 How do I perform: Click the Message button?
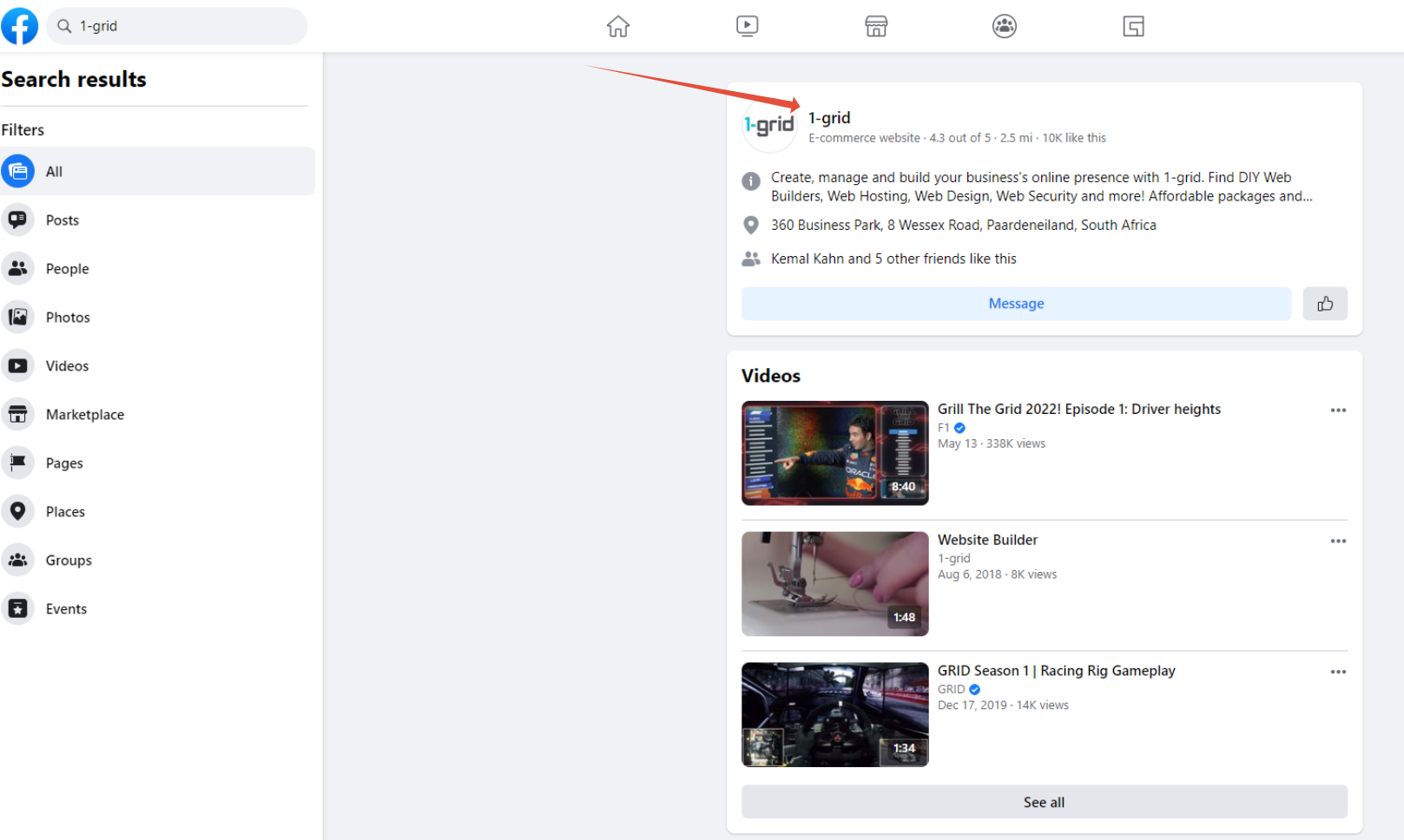(x=1016, y=304)
